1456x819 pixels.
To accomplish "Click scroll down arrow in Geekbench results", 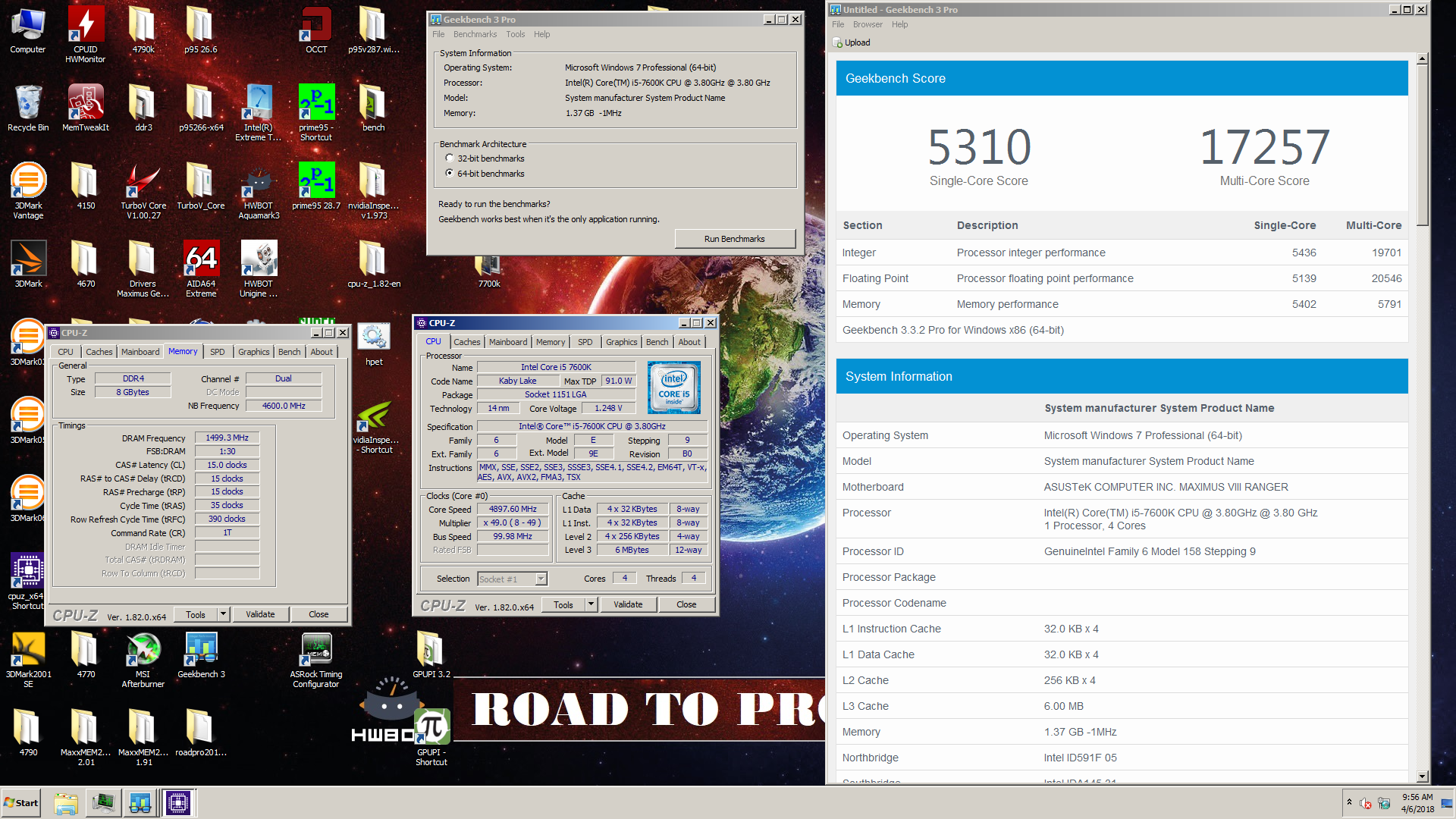I will point(1423,777).
